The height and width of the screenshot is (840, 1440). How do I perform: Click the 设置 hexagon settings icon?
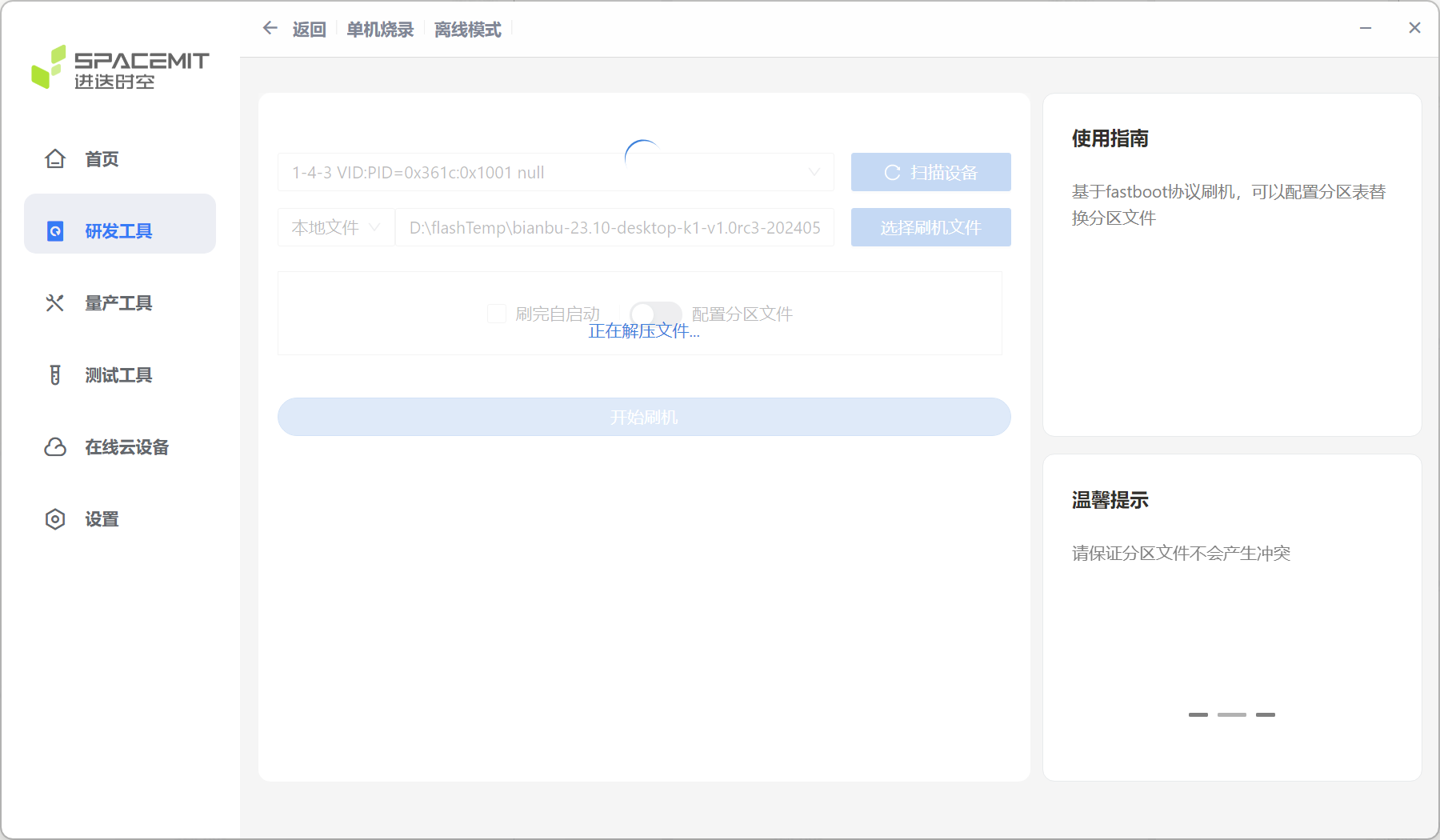tap(54, 518)
